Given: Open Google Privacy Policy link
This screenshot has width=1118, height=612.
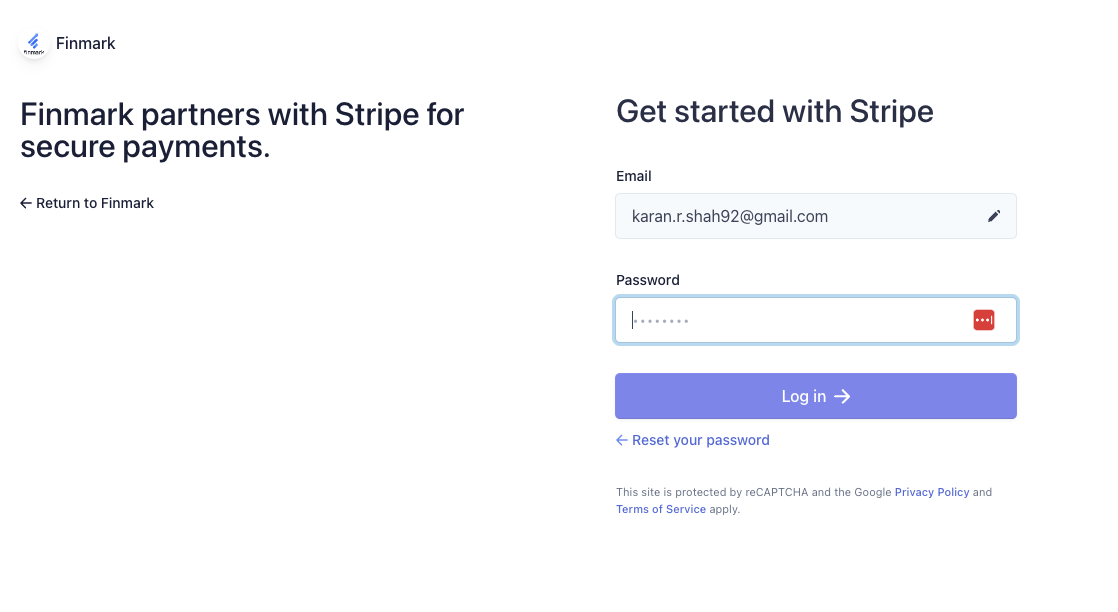Looking at the screenshot, I should (932, 492).
